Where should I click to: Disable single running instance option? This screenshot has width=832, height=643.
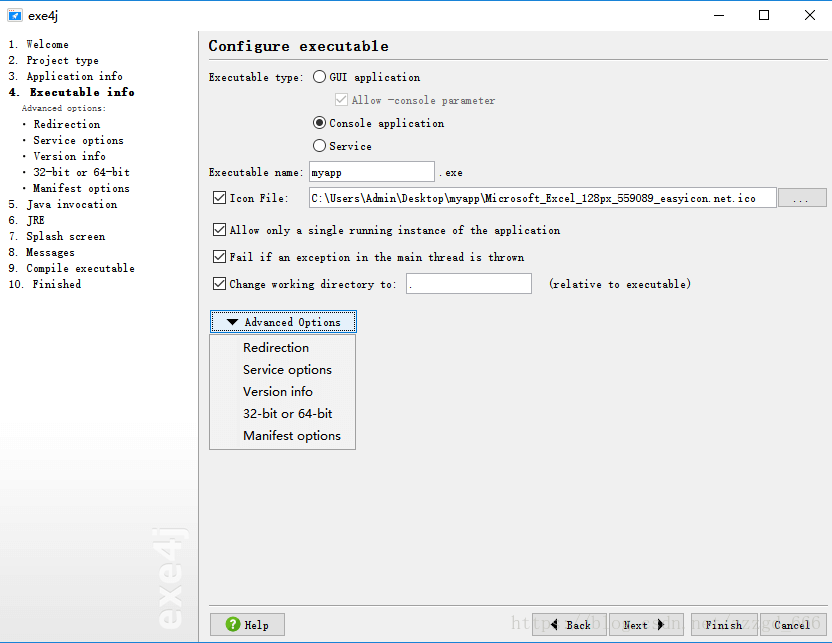point(219,230)
